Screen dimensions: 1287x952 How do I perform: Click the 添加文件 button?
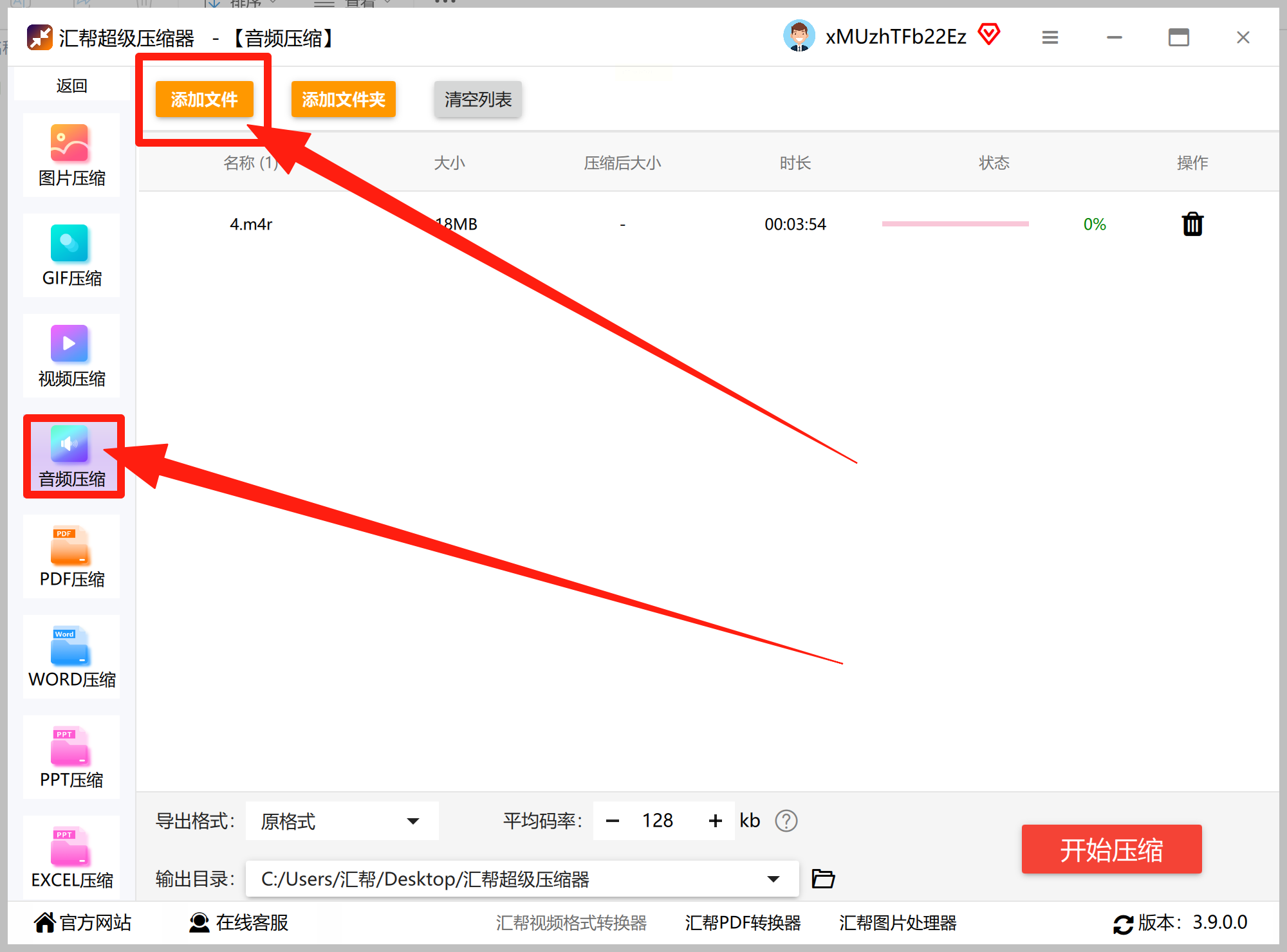(x=204, y=100)
